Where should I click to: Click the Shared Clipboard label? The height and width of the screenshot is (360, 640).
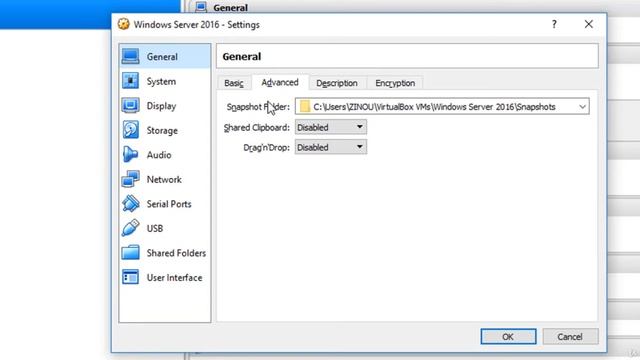coord(256,127)
